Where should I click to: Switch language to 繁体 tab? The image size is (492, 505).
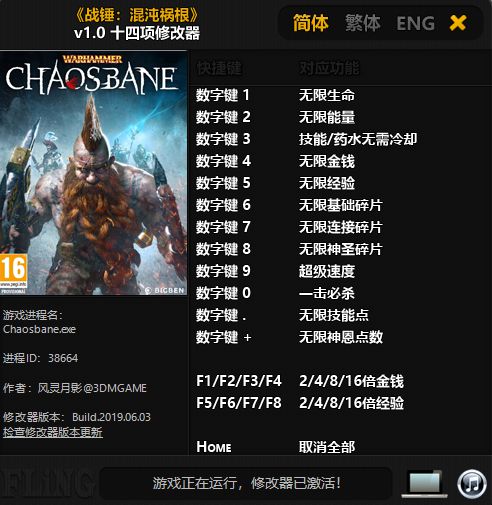pyautogui.click(x=363, y=23)
